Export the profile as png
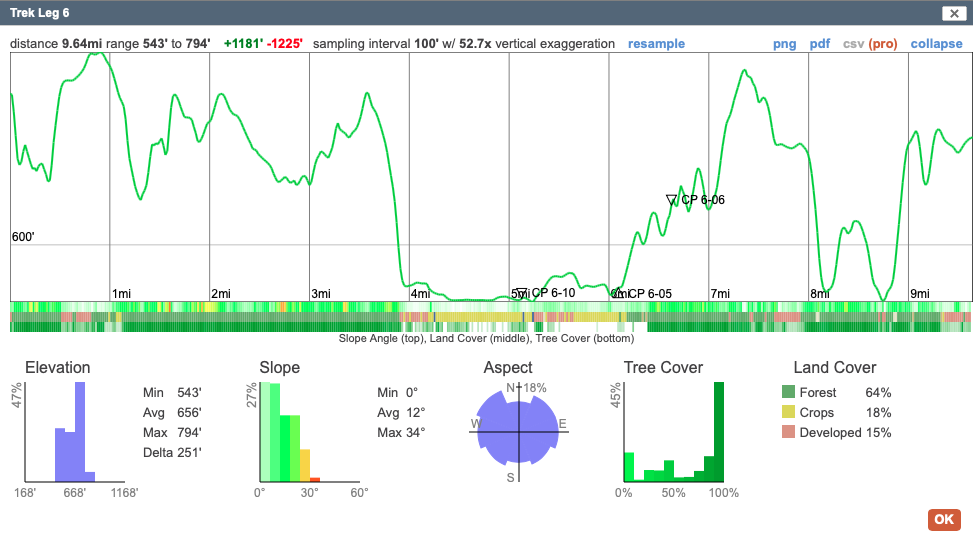 coord(784,44)
